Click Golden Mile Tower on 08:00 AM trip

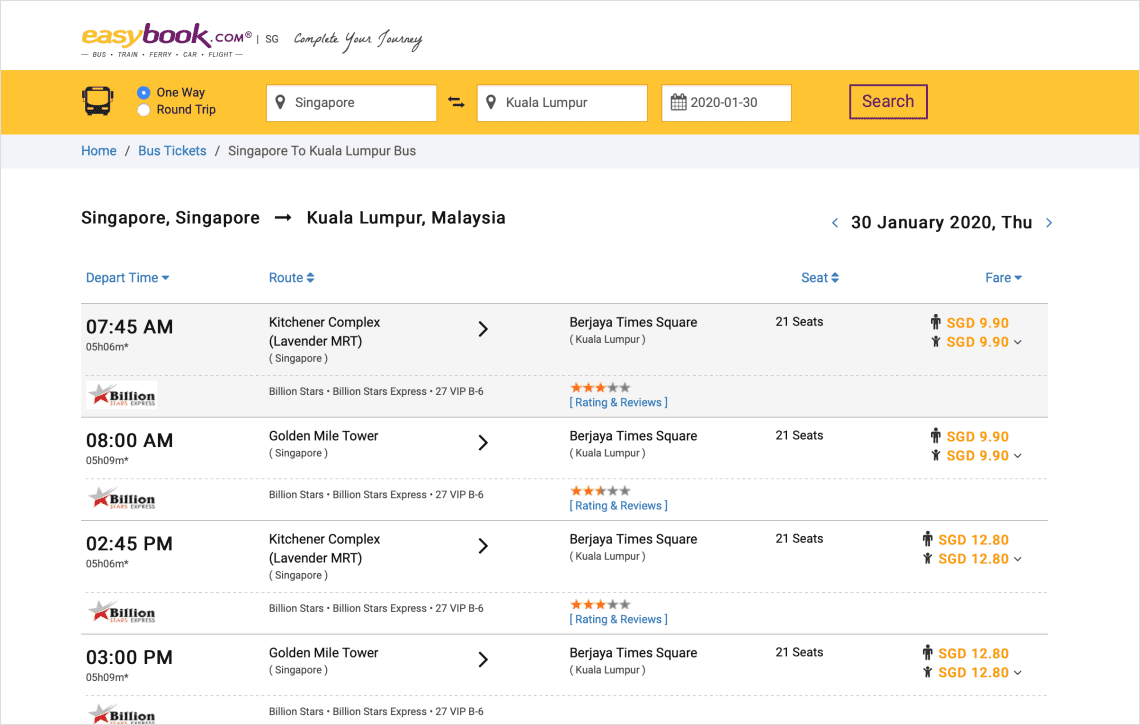click(324, 436)
